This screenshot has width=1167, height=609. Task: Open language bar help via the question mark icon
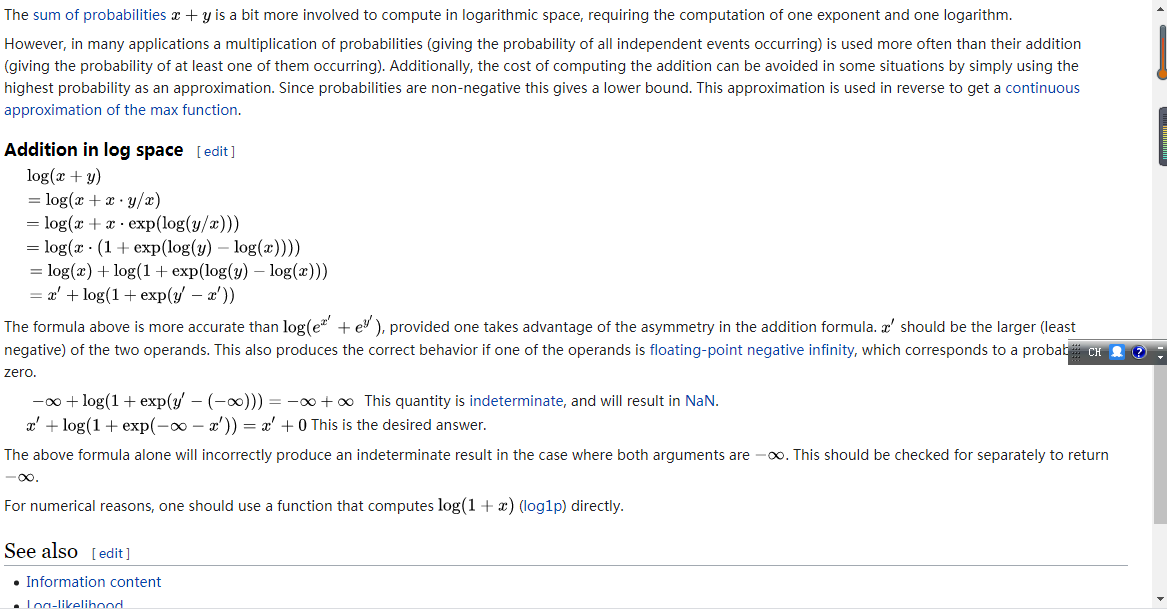[x=1139, y=352]
